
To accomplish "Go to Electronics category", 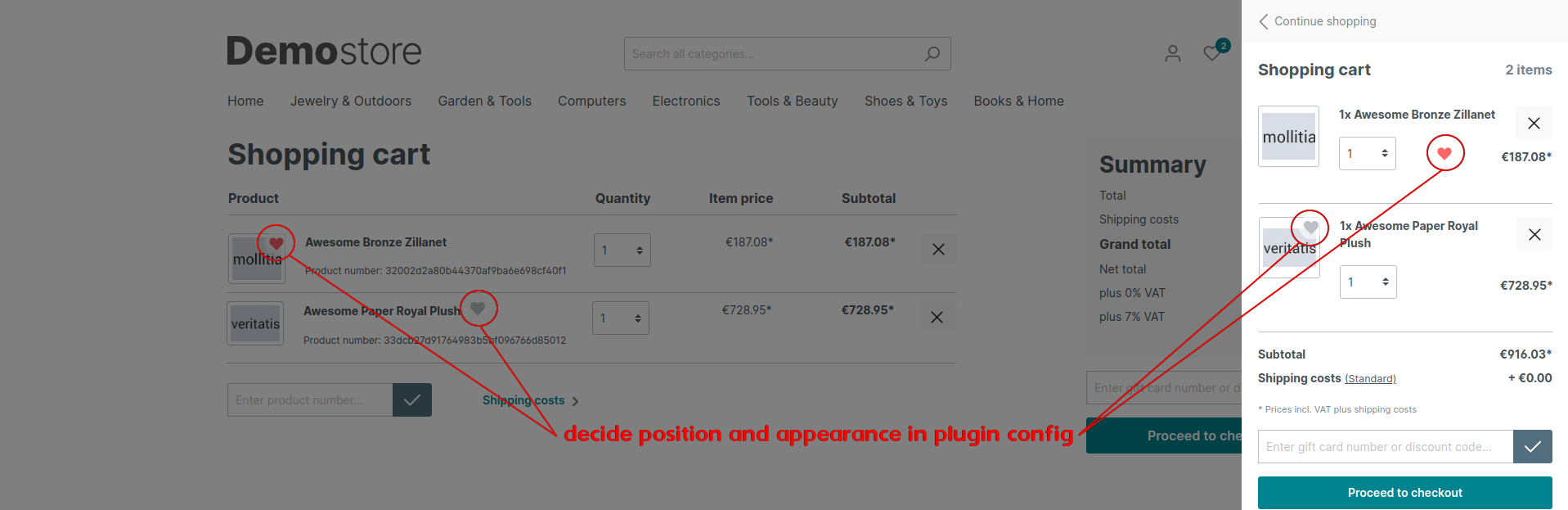I will 685,101.
